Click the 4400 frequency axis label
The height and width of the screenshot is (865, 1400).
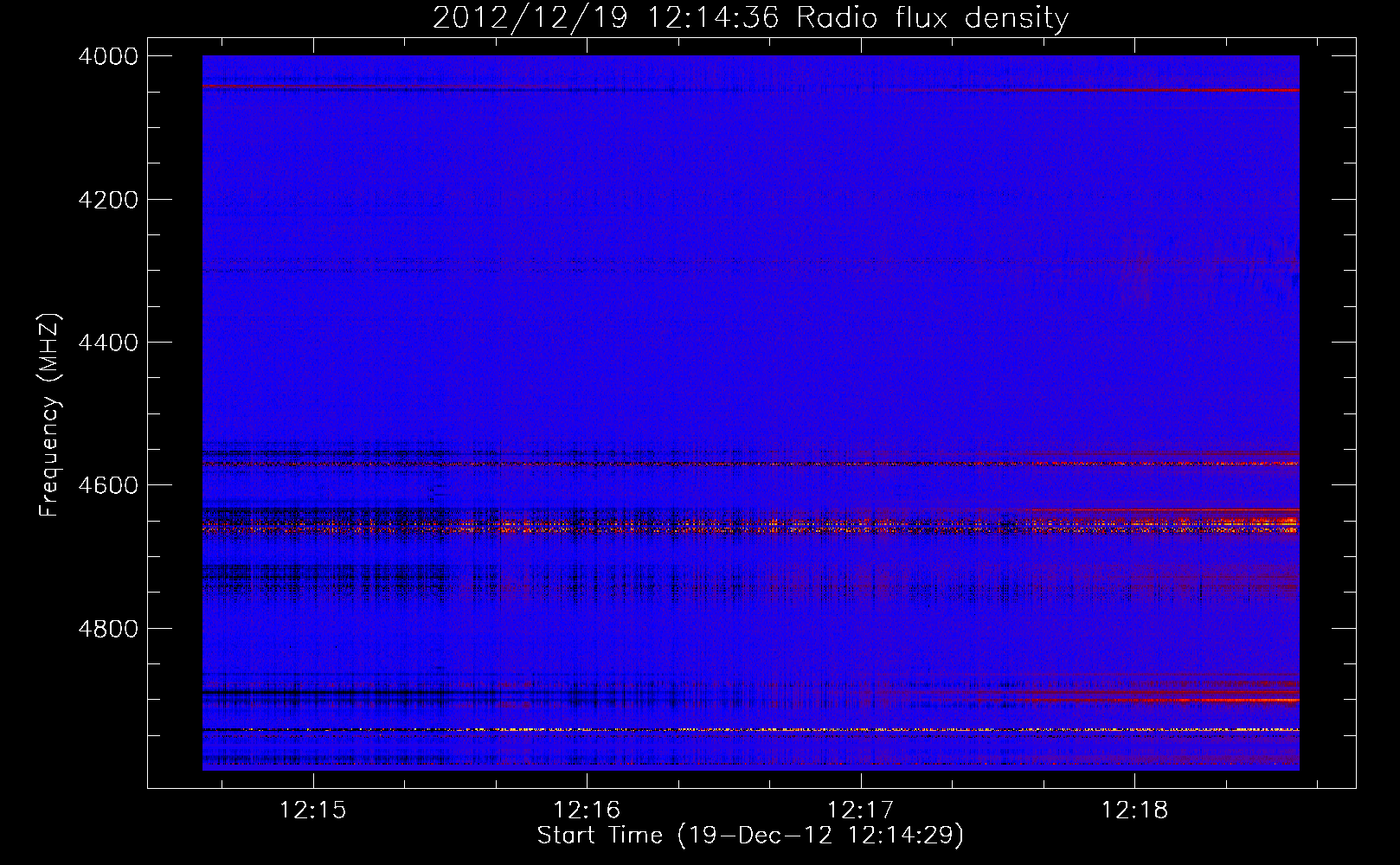click(x=108, y=343)
